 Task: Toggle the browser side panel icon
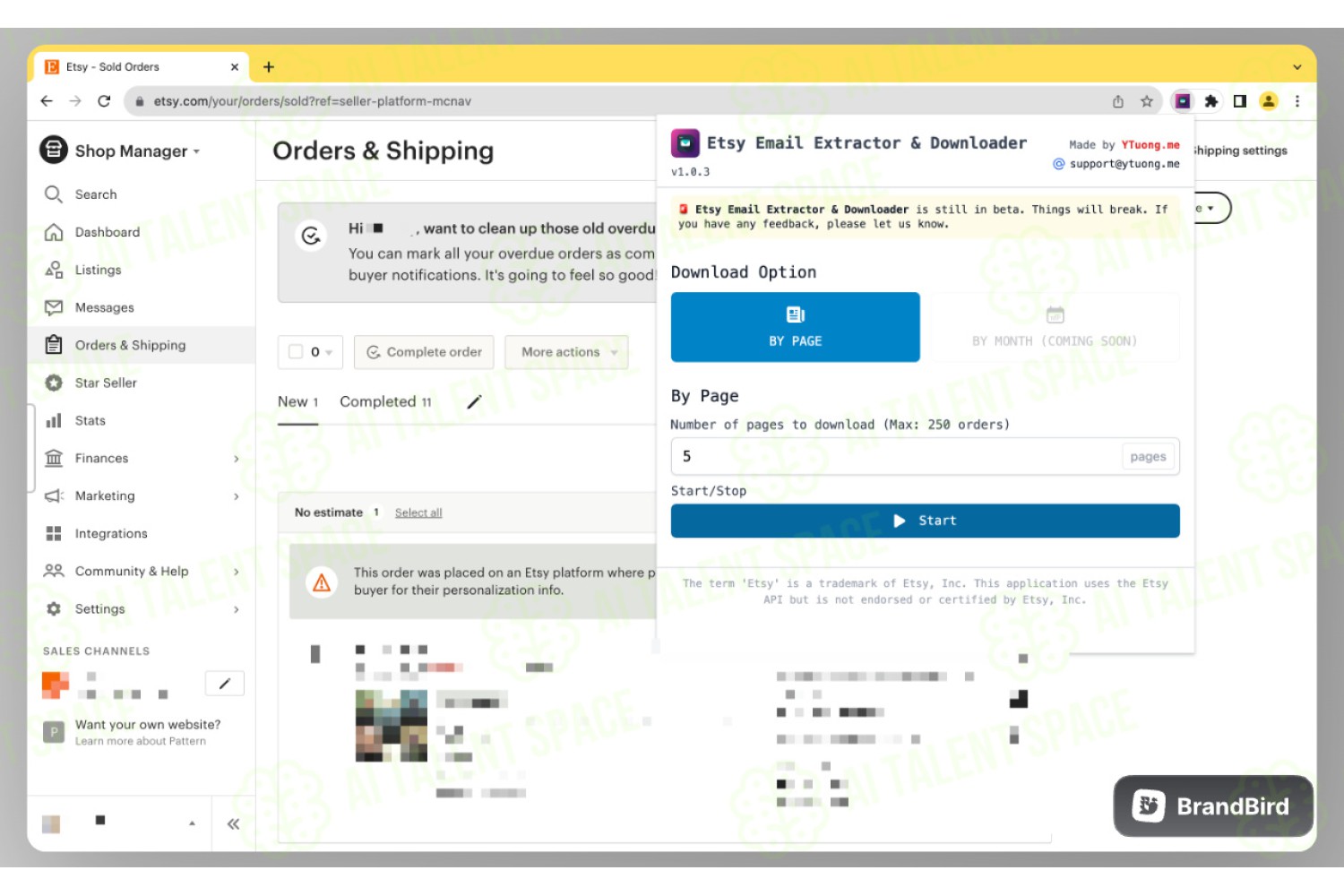click(1240, 101)
